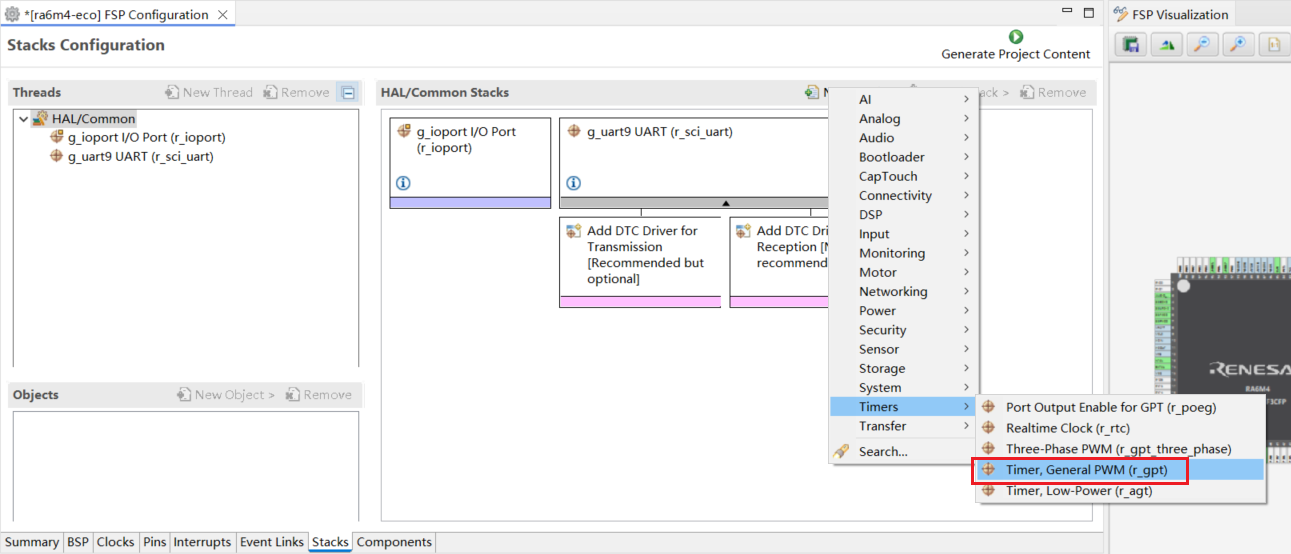Viewport: 1291px width, 554px height.
Task: Switch to the Interrupts tab
Action: pyautogui.click(x=202, y=542)
